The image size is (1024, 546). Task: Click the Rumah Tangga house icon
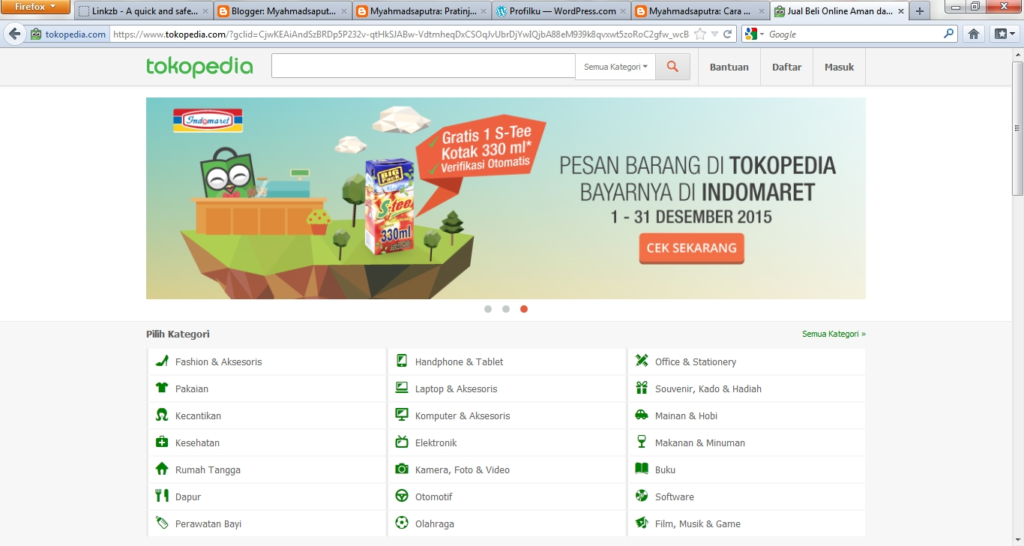tap(162, 468)
